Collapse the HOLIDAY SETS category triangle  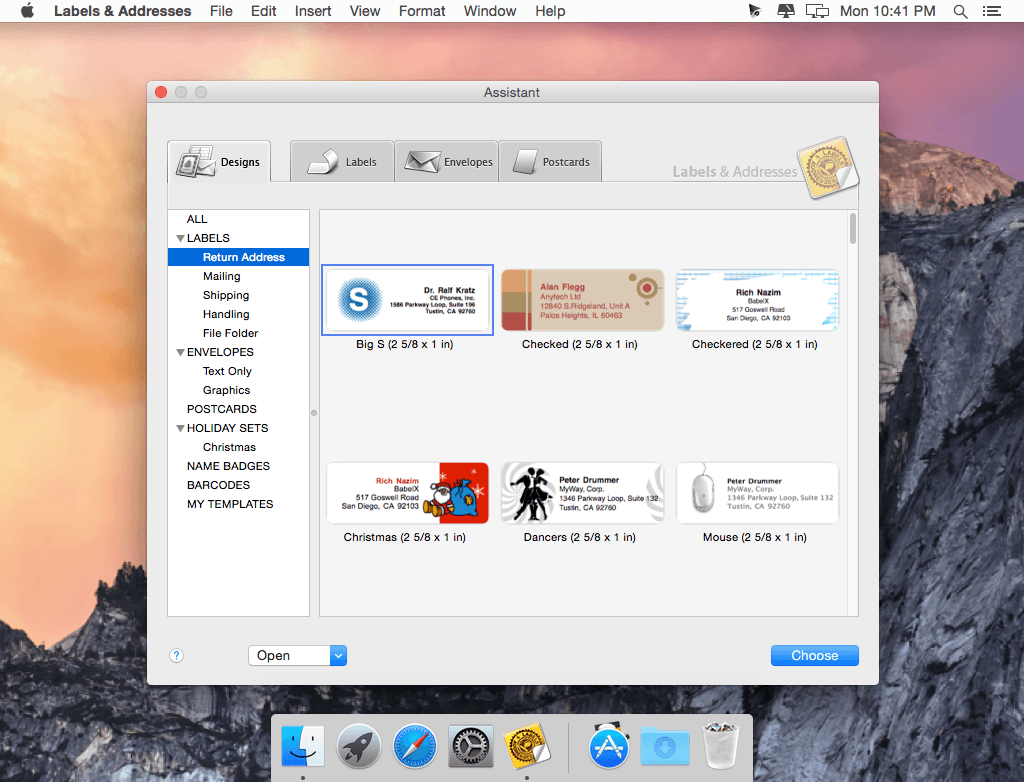click(180, 429)
